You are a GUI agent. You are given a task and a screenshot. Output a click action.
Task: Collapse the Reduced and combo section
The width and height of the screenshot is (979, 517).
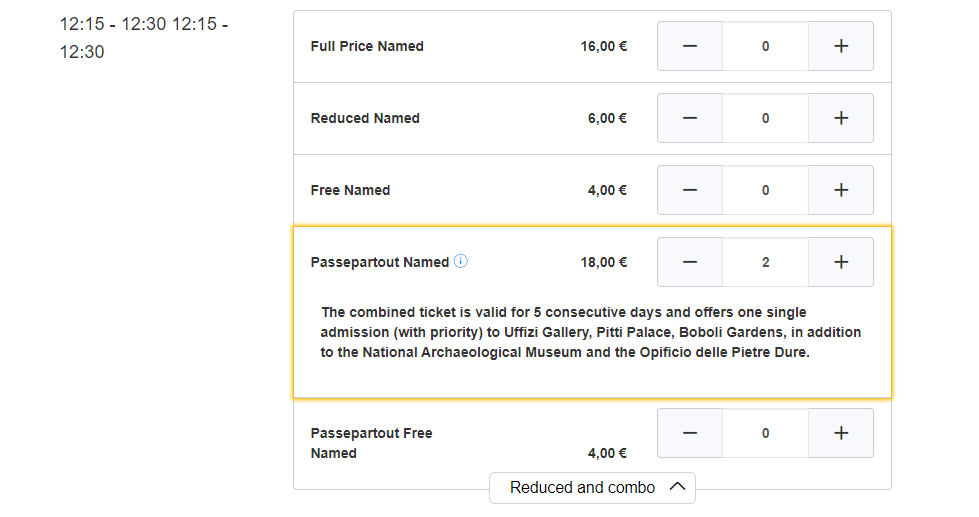[592, 487]
